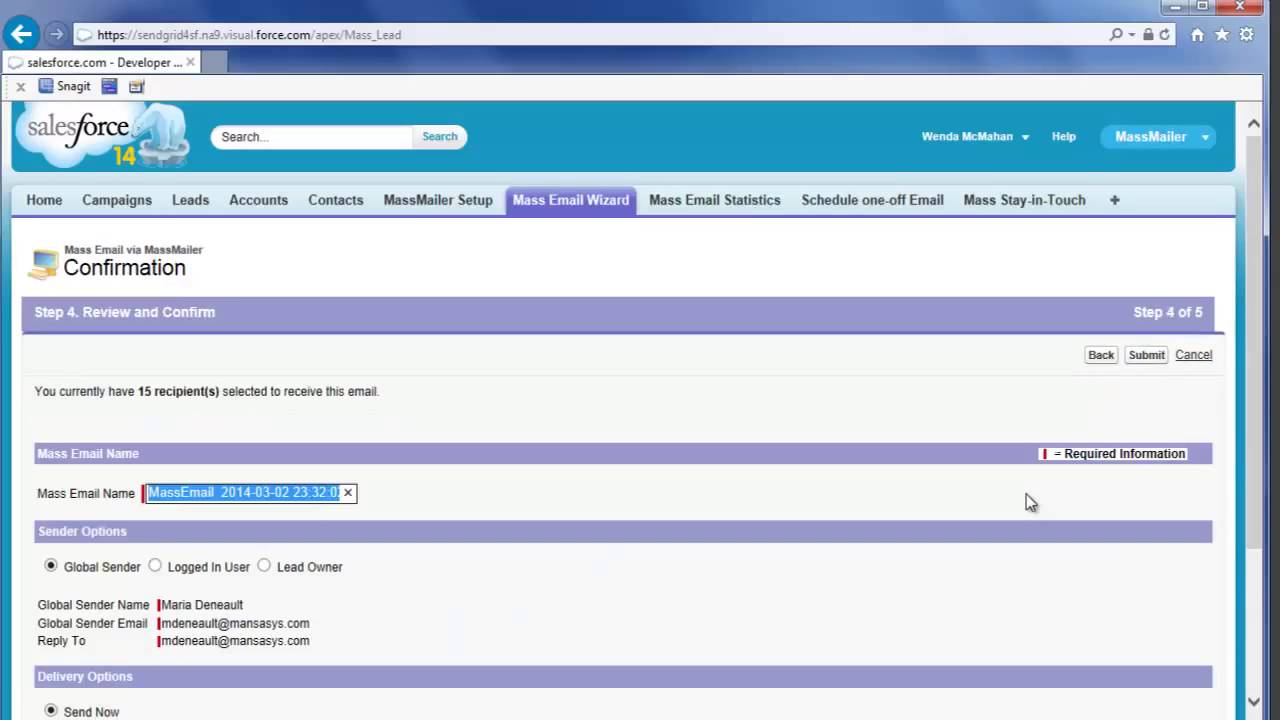The height and width of the screenshot is (720, 1280).
Task: Click the Reply To email address value
Action: click(x=235, y=641)
